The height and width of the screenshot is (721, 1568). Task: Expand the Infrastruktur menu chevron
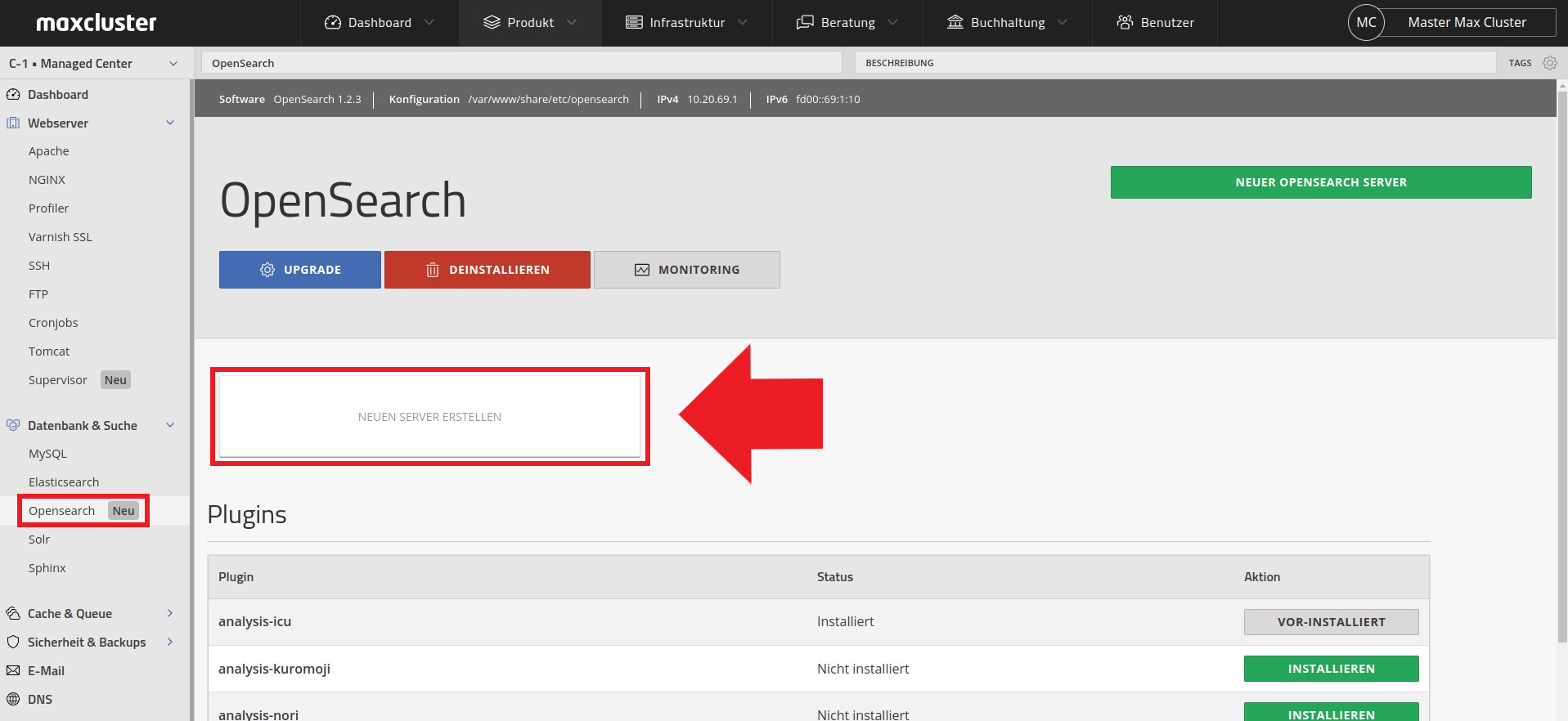(743, 23)
